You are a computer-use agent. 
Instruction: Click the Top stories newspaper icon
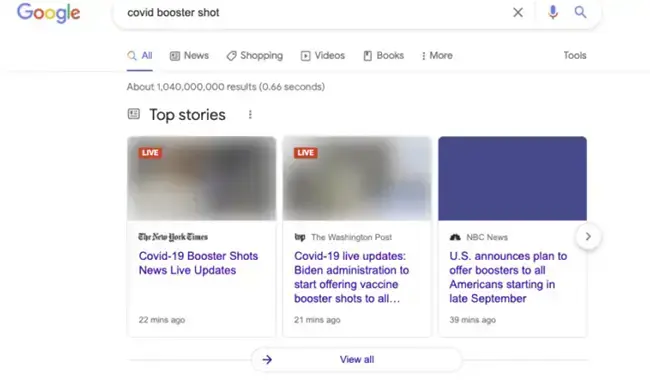pyautogui.click(x=133, y=114)
